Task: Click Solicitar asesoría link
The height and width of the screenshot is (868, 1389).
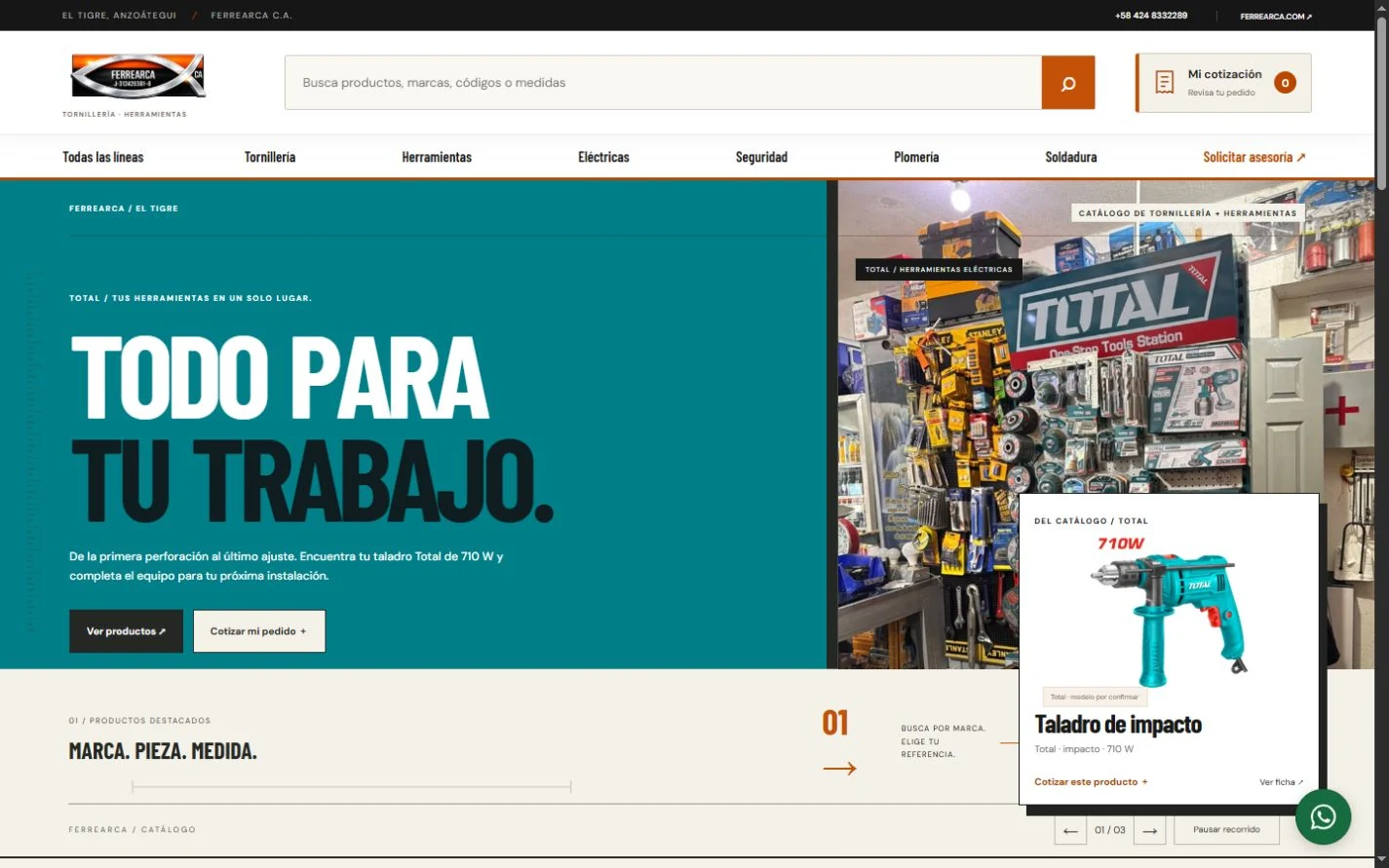Action: (1254, 157)
